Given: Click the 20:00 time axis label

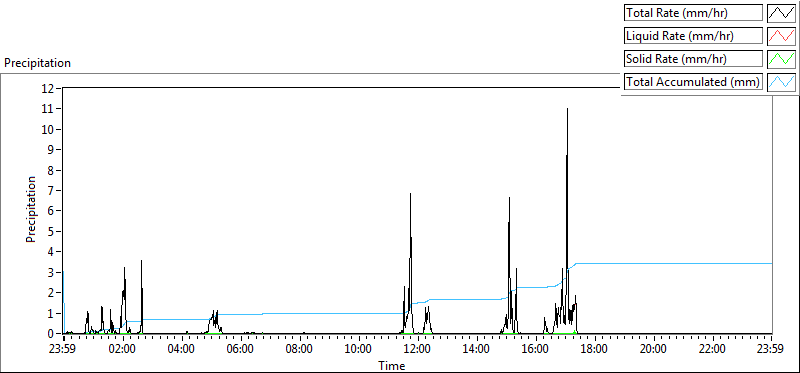Looking at the screenshot, I should point(654,350).
